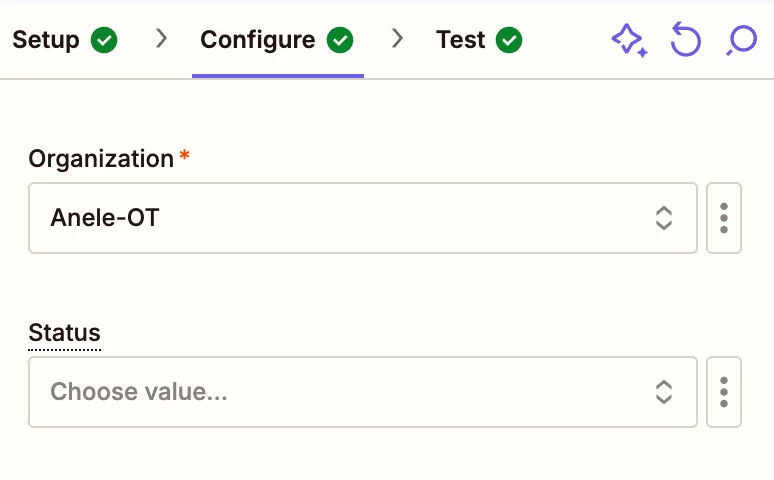Click the chevron between Setup and Configure
Viewport: 774px width, 480px height.
pos(162,40)
